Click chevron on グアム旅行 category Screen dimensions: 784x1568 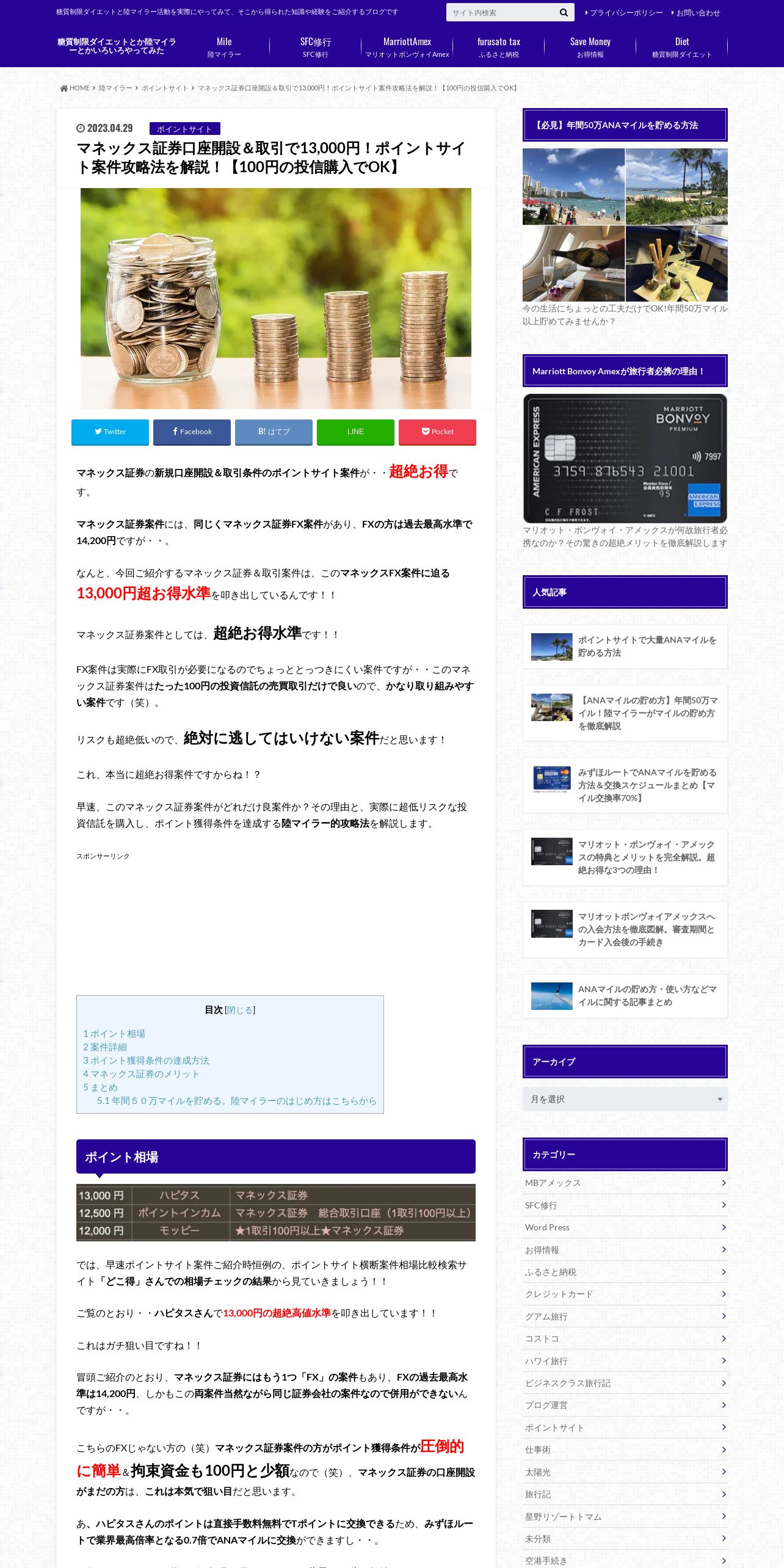click(x=724, y=1316)
